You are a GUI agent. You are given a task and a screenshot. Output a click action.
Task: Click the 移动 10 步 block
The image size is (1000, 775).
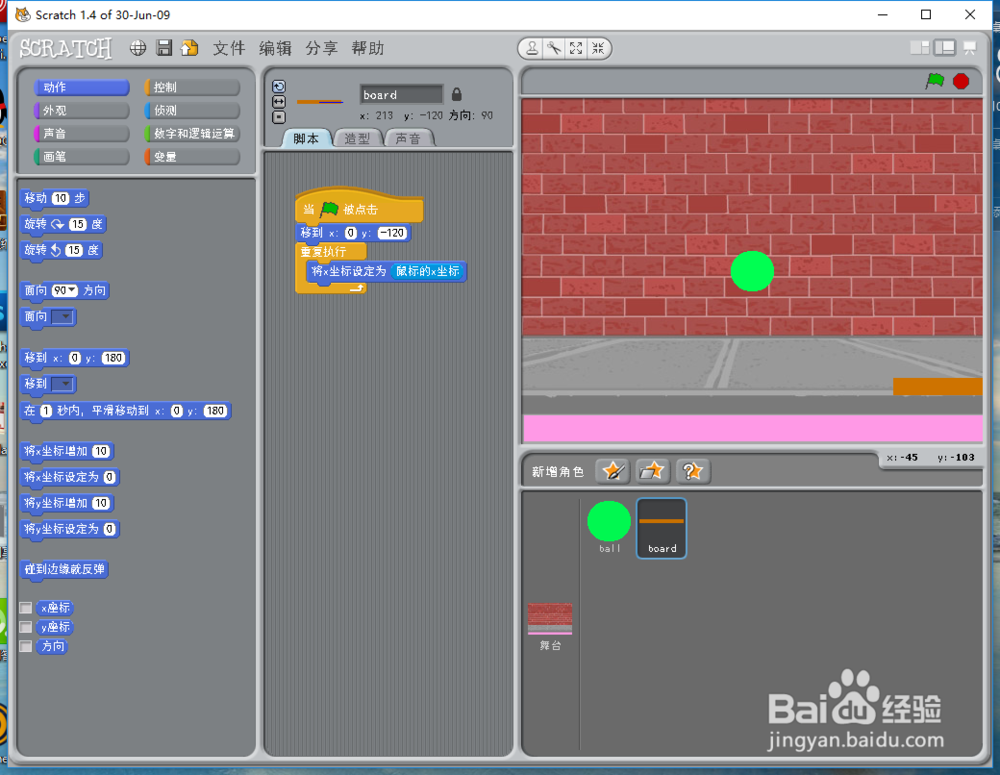pyautogui.click(x=55, y=198)
